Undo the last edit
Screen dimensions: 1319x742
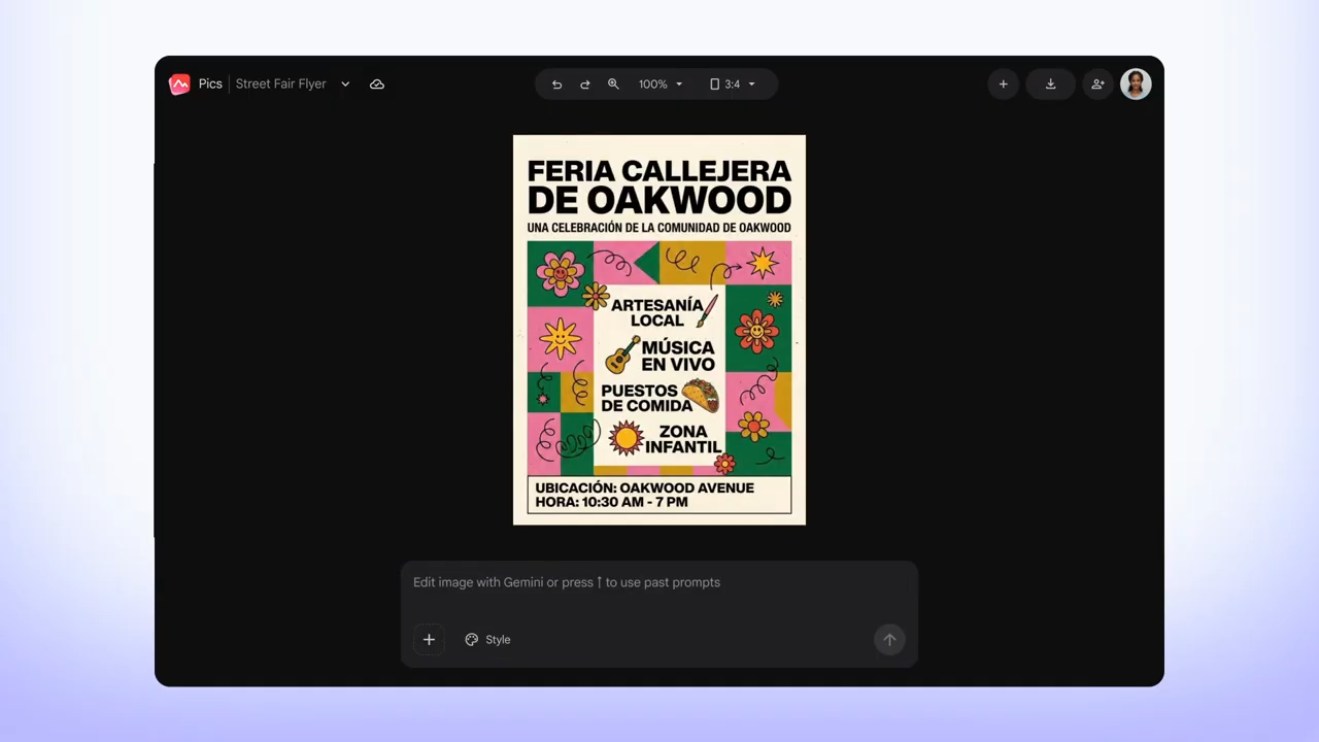[x=557, y=84]
